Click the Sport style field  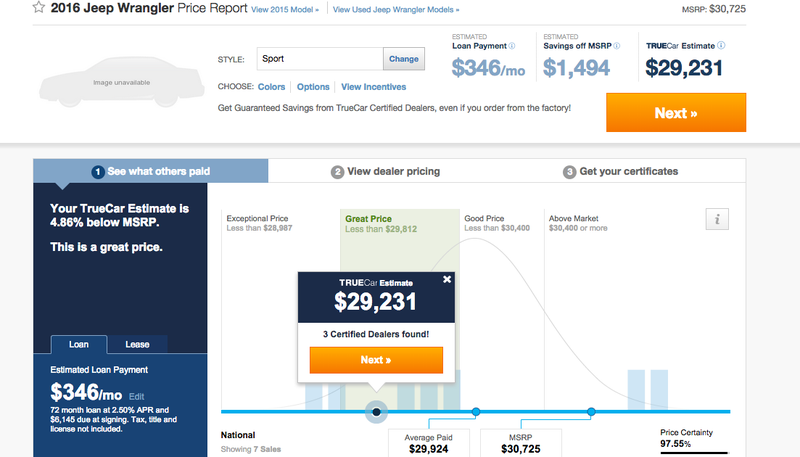[320, 59]
